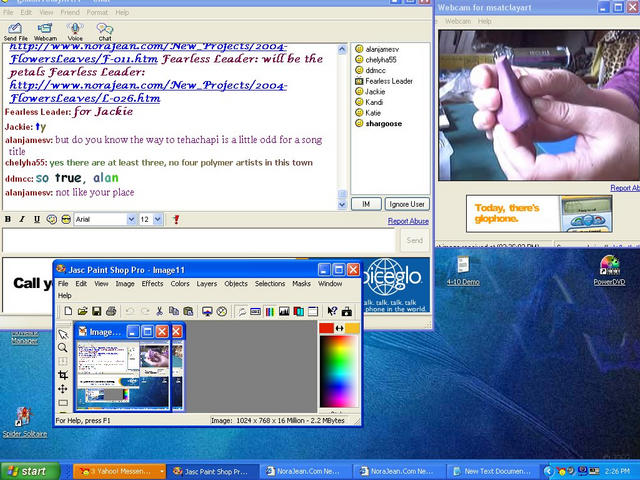The width and height of the screenshot is (640, 480).
Task: Select the rectangular Selection tool
Action: click(63, 403)
